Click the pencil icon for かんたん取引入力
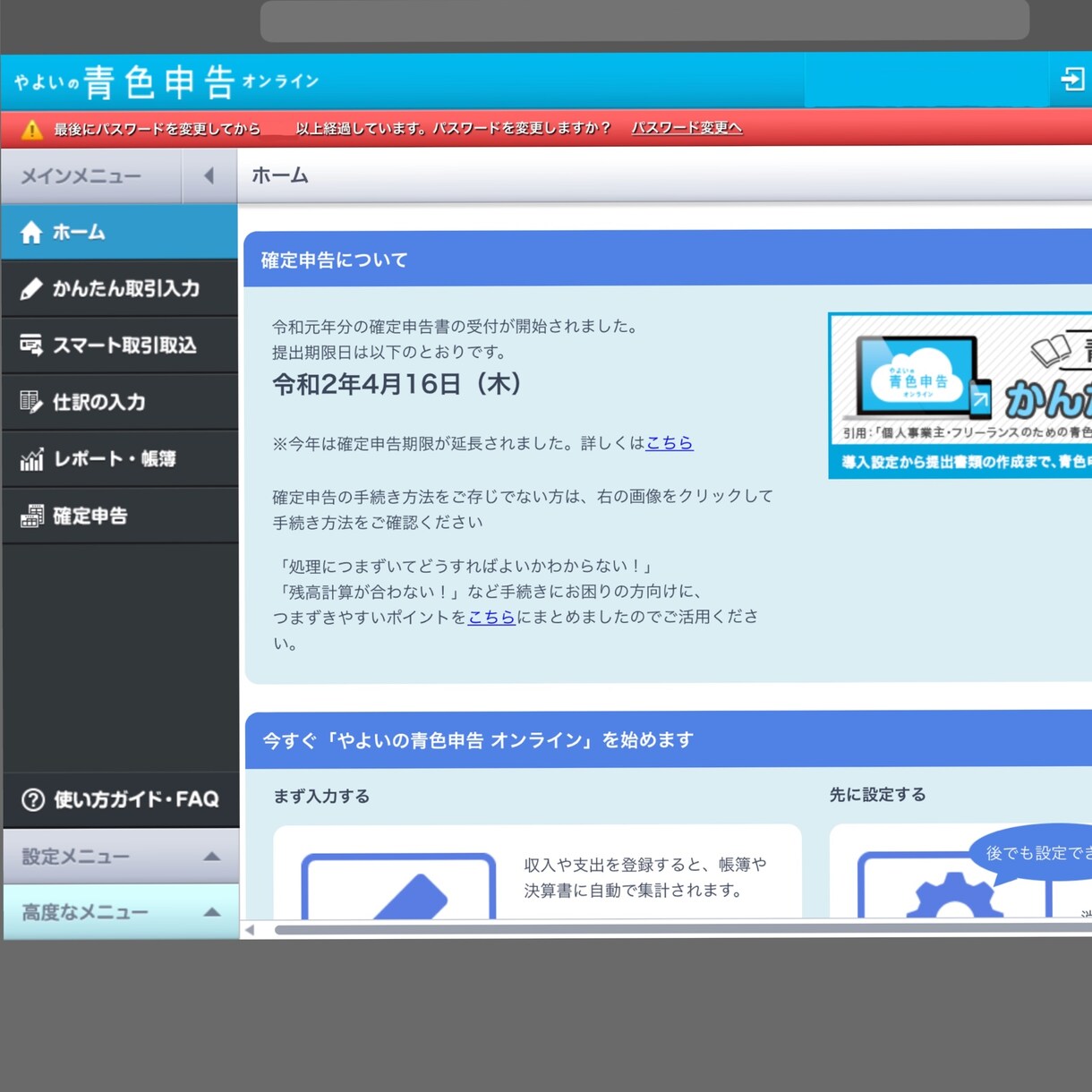Viewport: 1092px width, 1092px height. tap(31, 289)
